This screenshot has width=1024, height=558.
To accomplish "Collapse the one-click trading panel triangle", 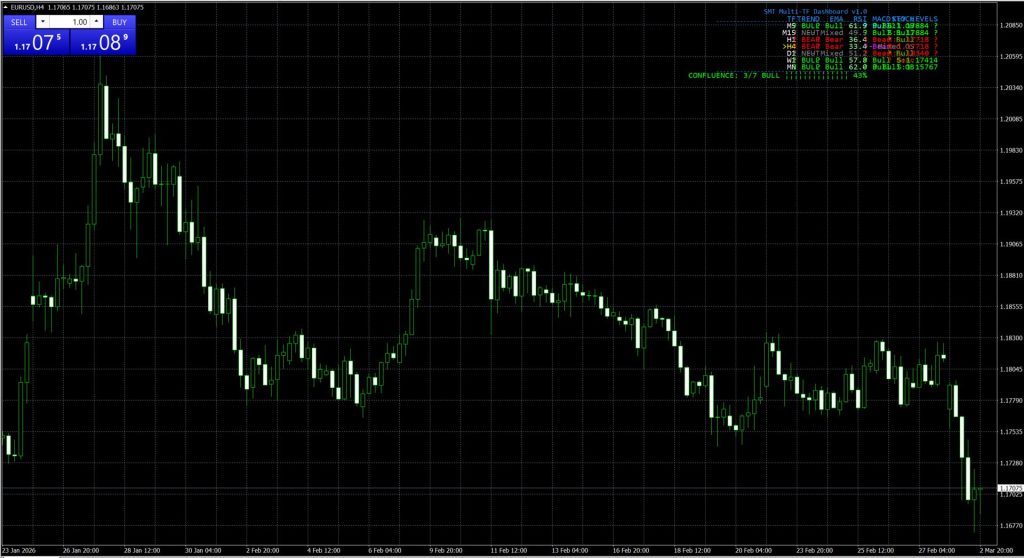I will tap(6, 7).
